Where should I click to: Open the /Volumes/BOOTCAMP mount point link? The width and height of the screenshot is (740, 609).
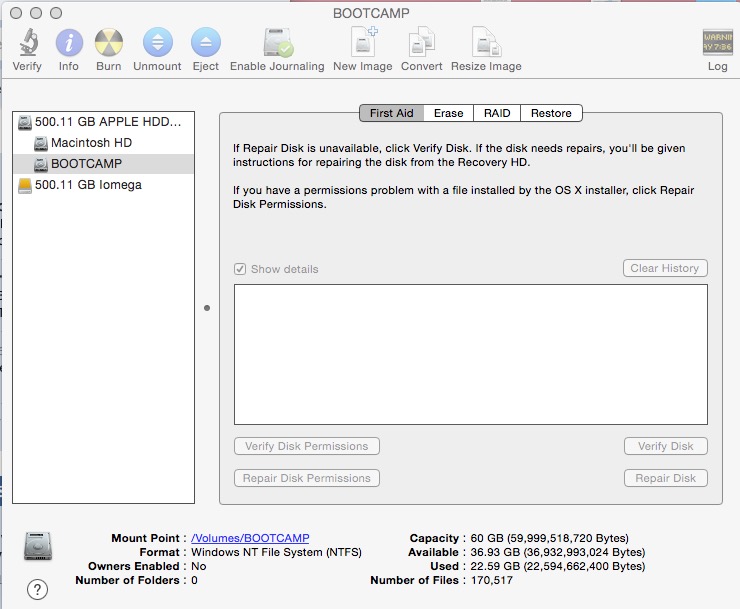[x=250, y=538]
